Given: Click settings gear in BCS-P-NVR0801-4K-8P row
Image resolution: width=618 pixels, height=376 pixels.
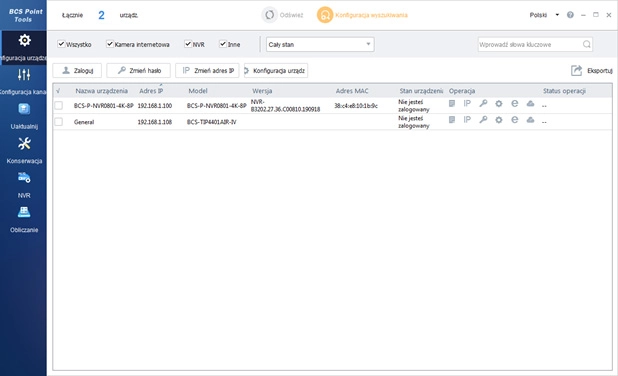Looking at the screenshot, I should (x=499, y=104).
